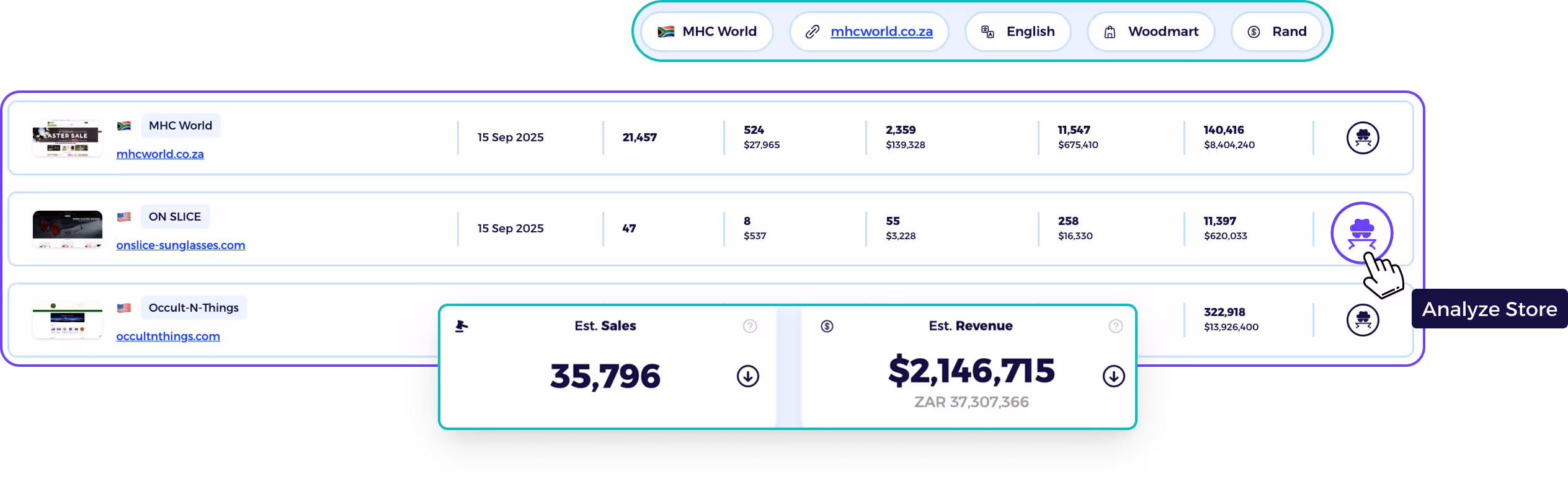Click the Analyze Store spy icon for ON SLICE

[x=1361, y=233]
